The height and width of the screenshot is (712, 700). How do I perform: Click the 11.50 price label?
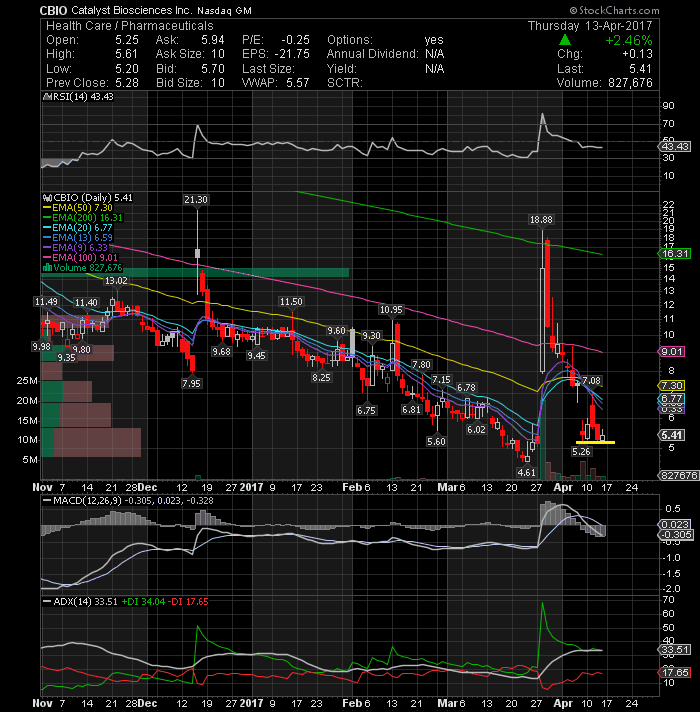point(291,302)
